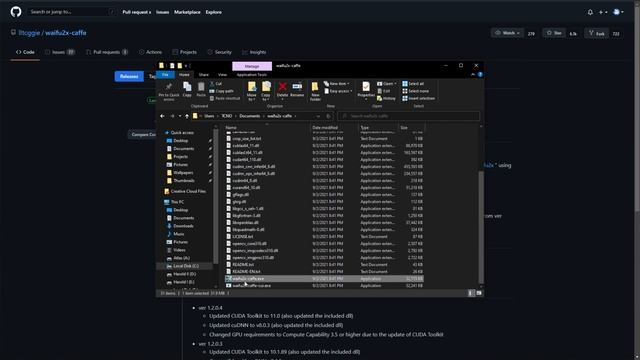Select This PC in the navigation pane
The height and width of the screenshot is (360, 640).
tap(177, 202)
